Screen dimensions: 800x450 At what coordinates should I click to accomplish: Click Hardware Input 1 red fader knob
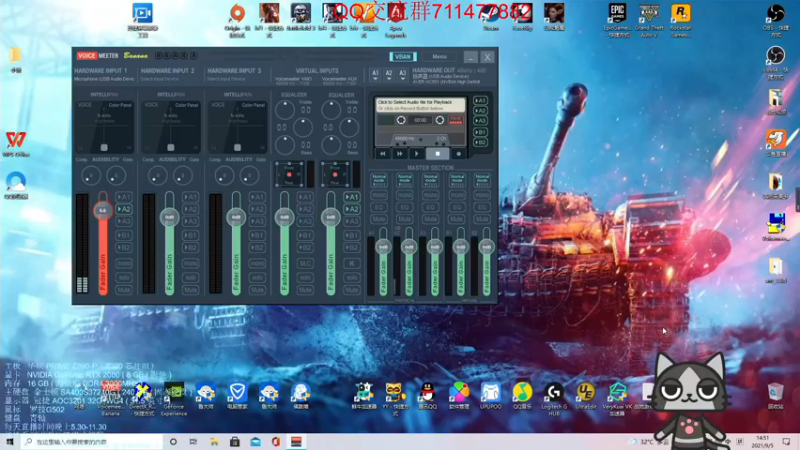pos(103,210)
